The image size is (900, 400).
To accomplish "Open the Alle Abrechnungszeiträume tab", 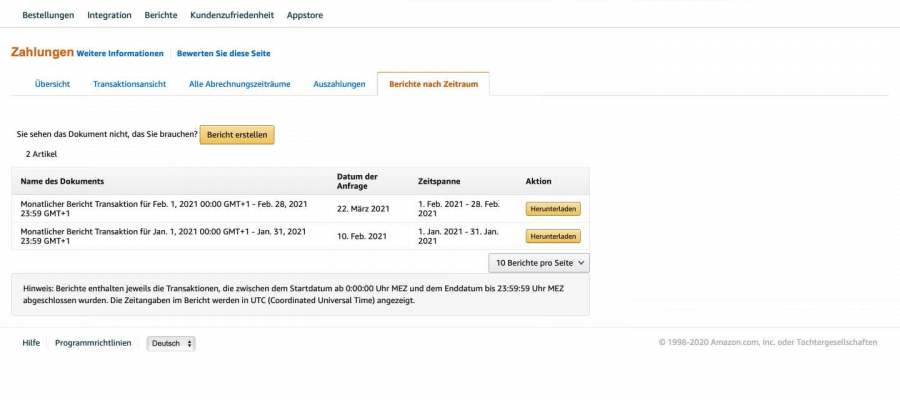I will (x=240, y=84).
